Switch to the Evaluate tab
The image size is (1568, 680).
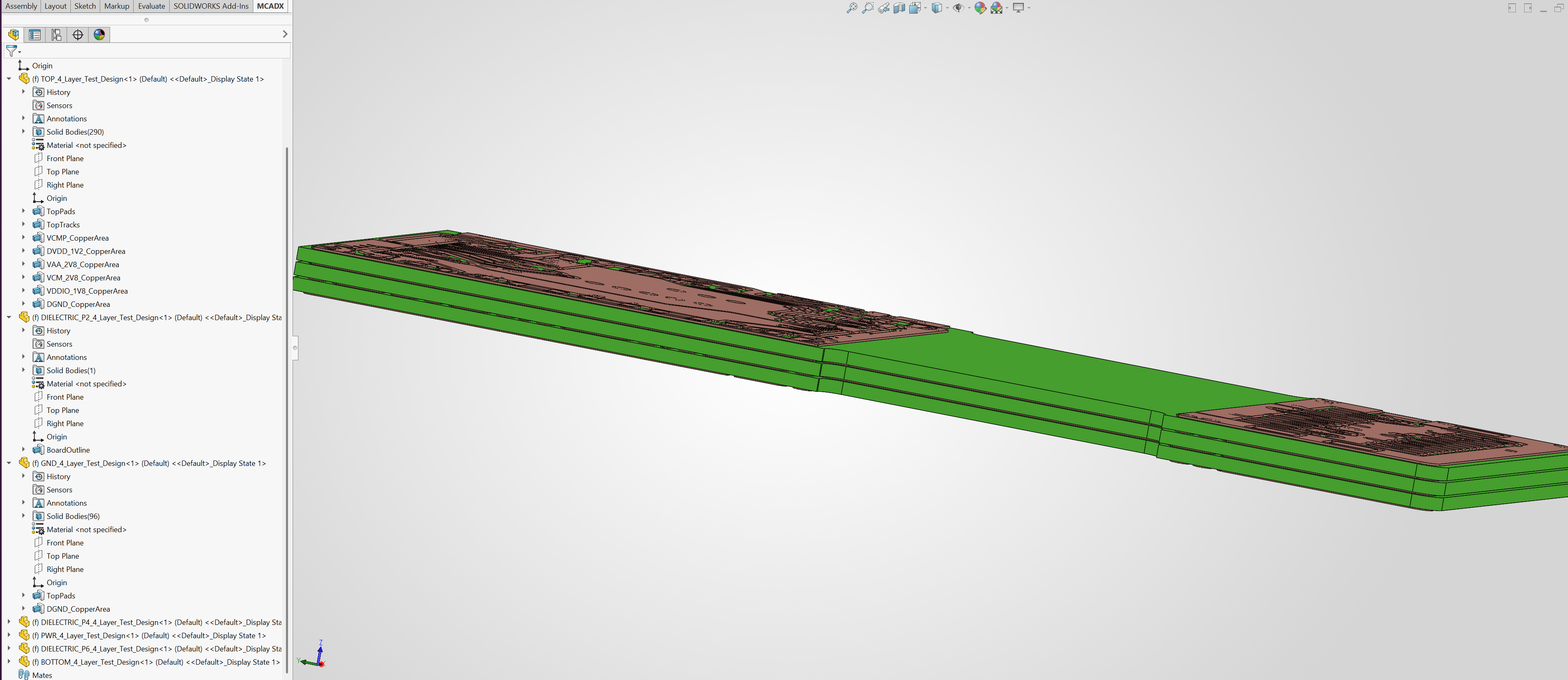click(x=151, y=6)
